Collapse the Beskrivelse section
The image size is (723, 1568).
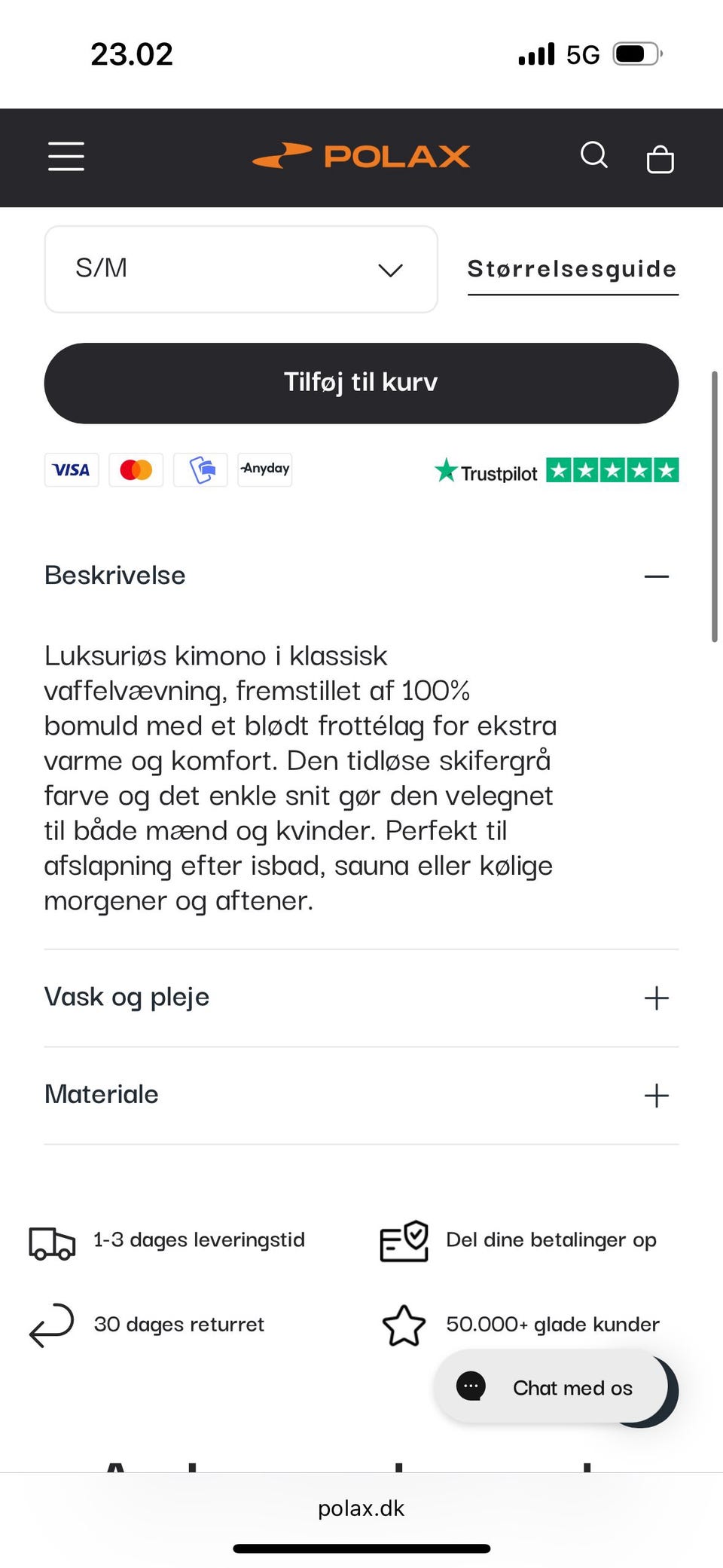coord(656,576)
